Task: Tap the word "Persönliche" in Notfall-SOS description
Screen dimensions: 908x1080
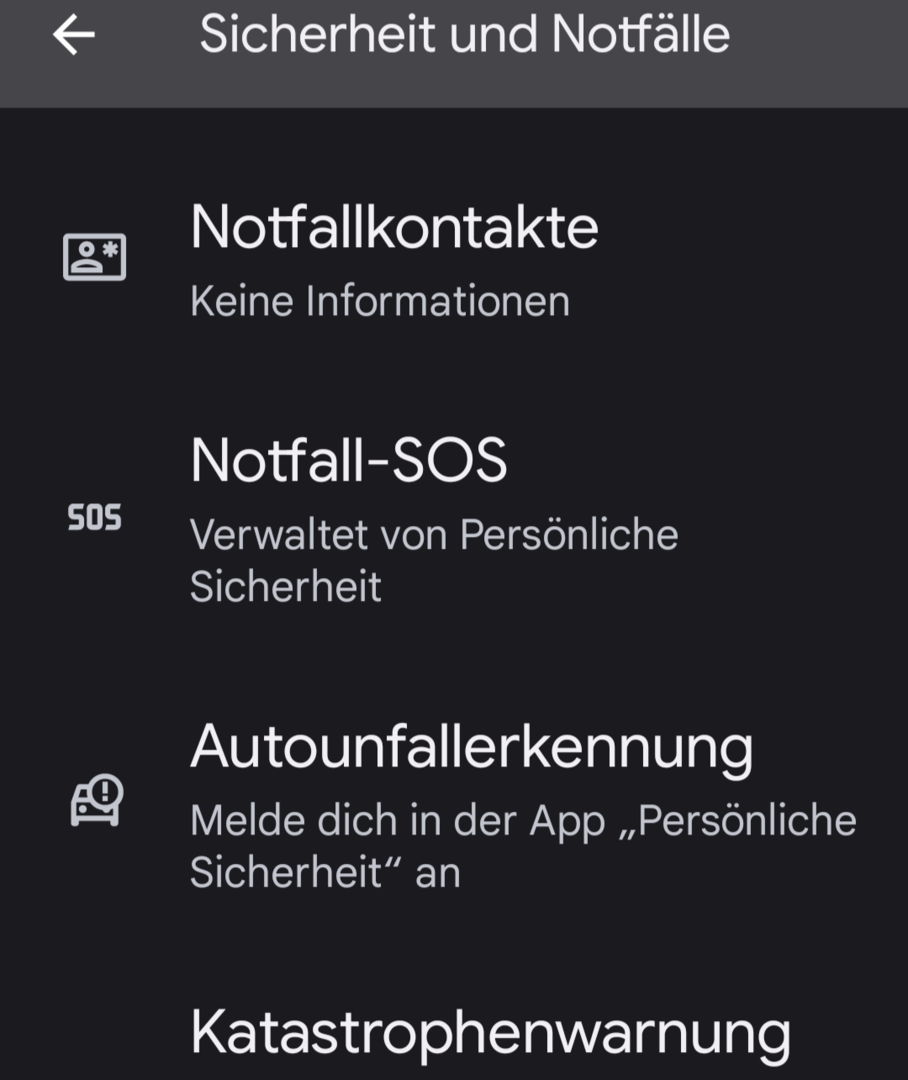Action: (x=569, y=535)
